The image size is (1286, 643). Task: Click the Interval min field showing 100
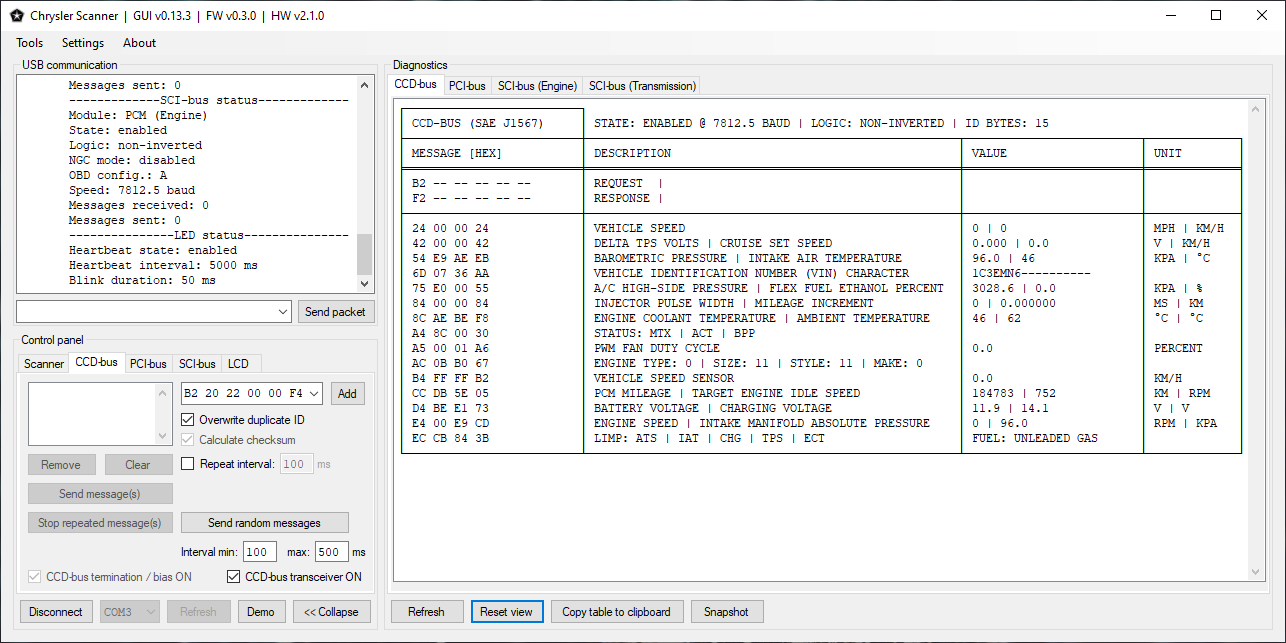click(x=260, y=552)
